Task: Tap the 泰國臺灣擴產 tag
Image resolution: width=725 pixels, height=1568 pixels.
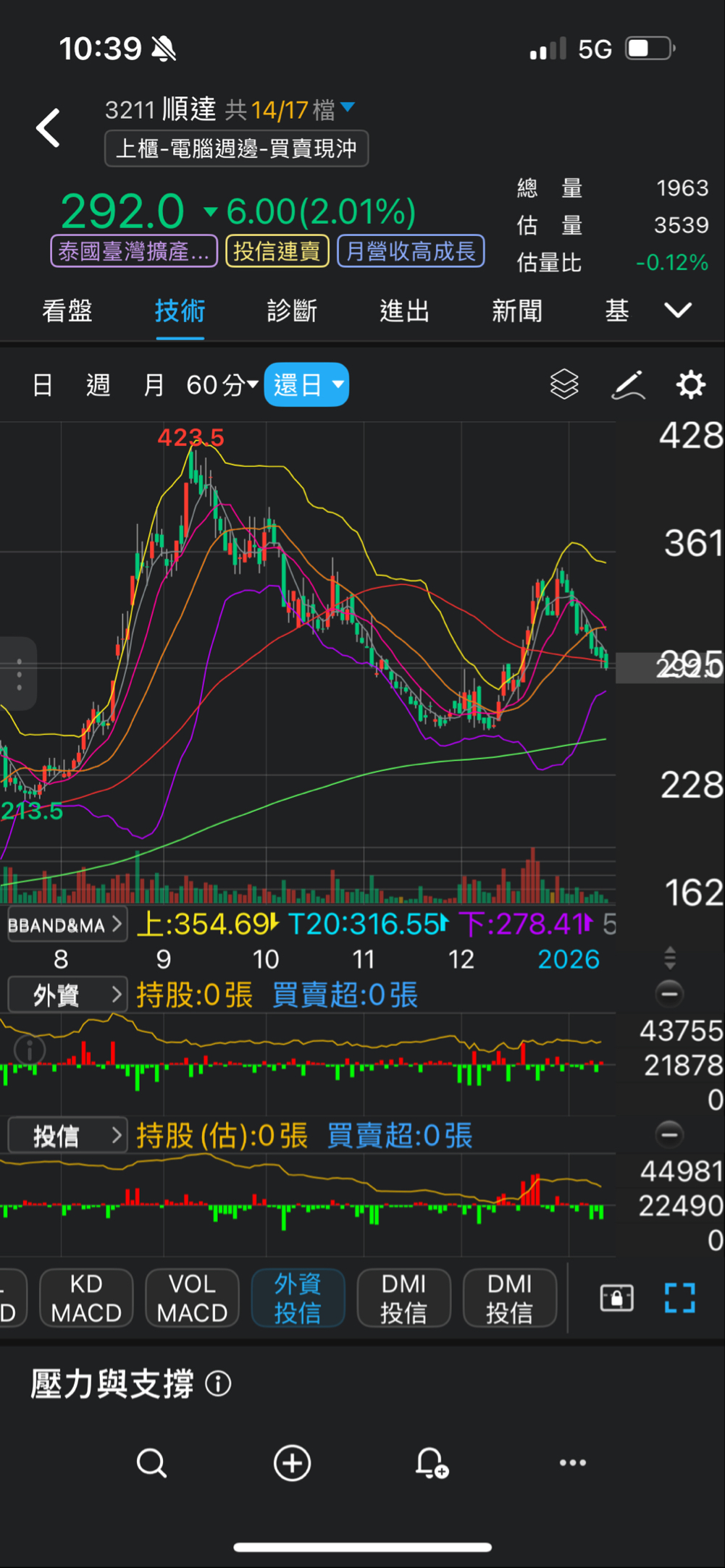Action: point(134,251)
